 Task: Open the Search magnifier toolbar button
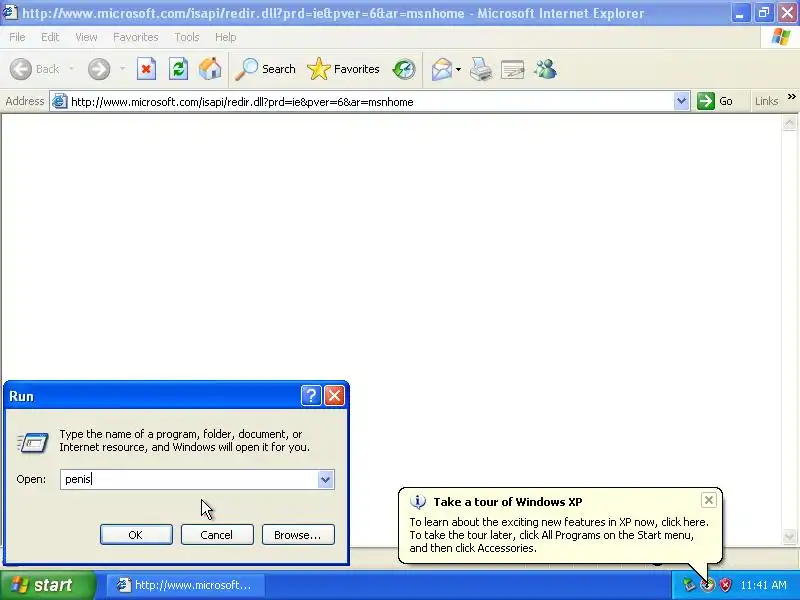[265, 69]
